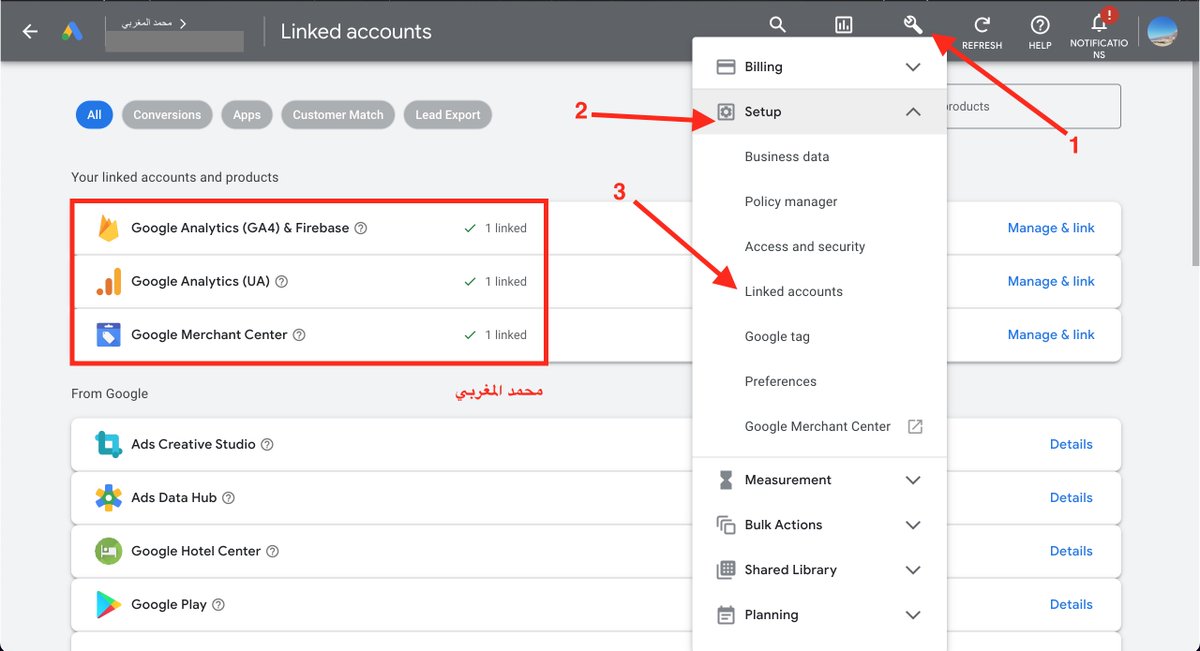This screenshot has height=651, width=1200.
Task: Click the Shared Library grid icon
Action: click(726, 570)
